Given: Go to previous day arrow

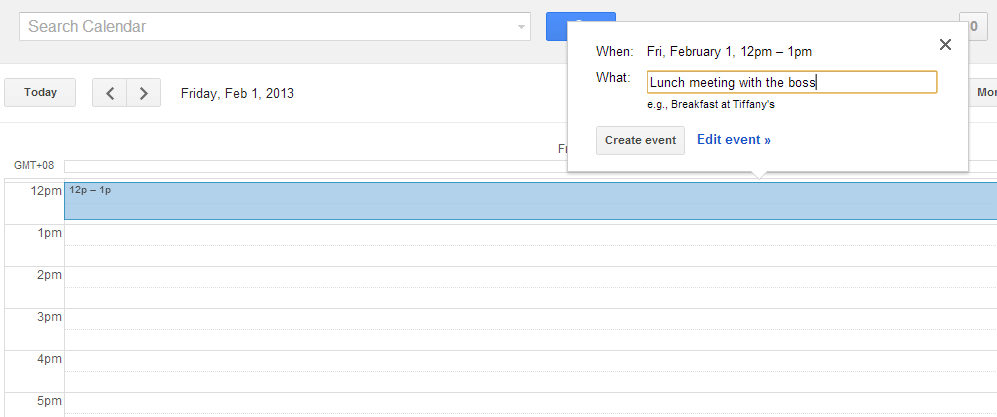Looking at the screenshot, I should (110, 93).
